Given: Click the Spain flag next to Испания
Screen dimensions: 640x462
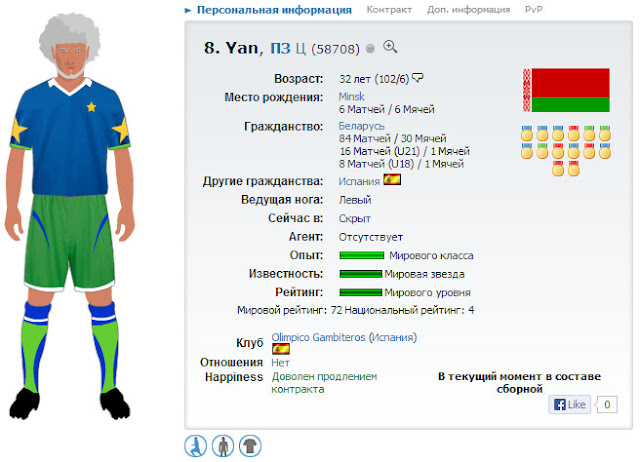Looking at the screenshot, I should pyautogui.click(x=392, y=180).
